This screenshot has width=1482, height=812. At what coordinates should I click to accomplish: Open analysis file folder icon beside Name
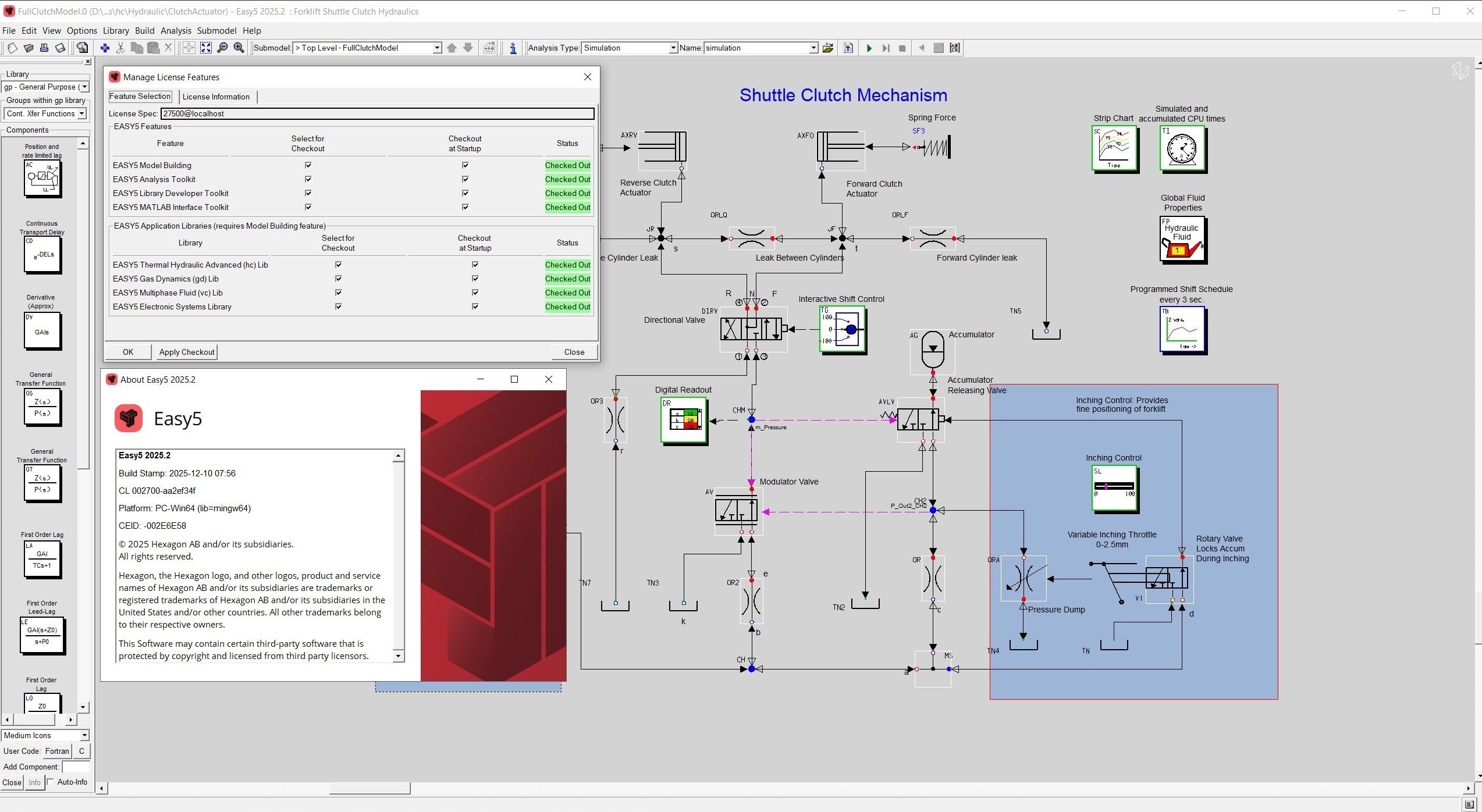(x=828, y=48)
